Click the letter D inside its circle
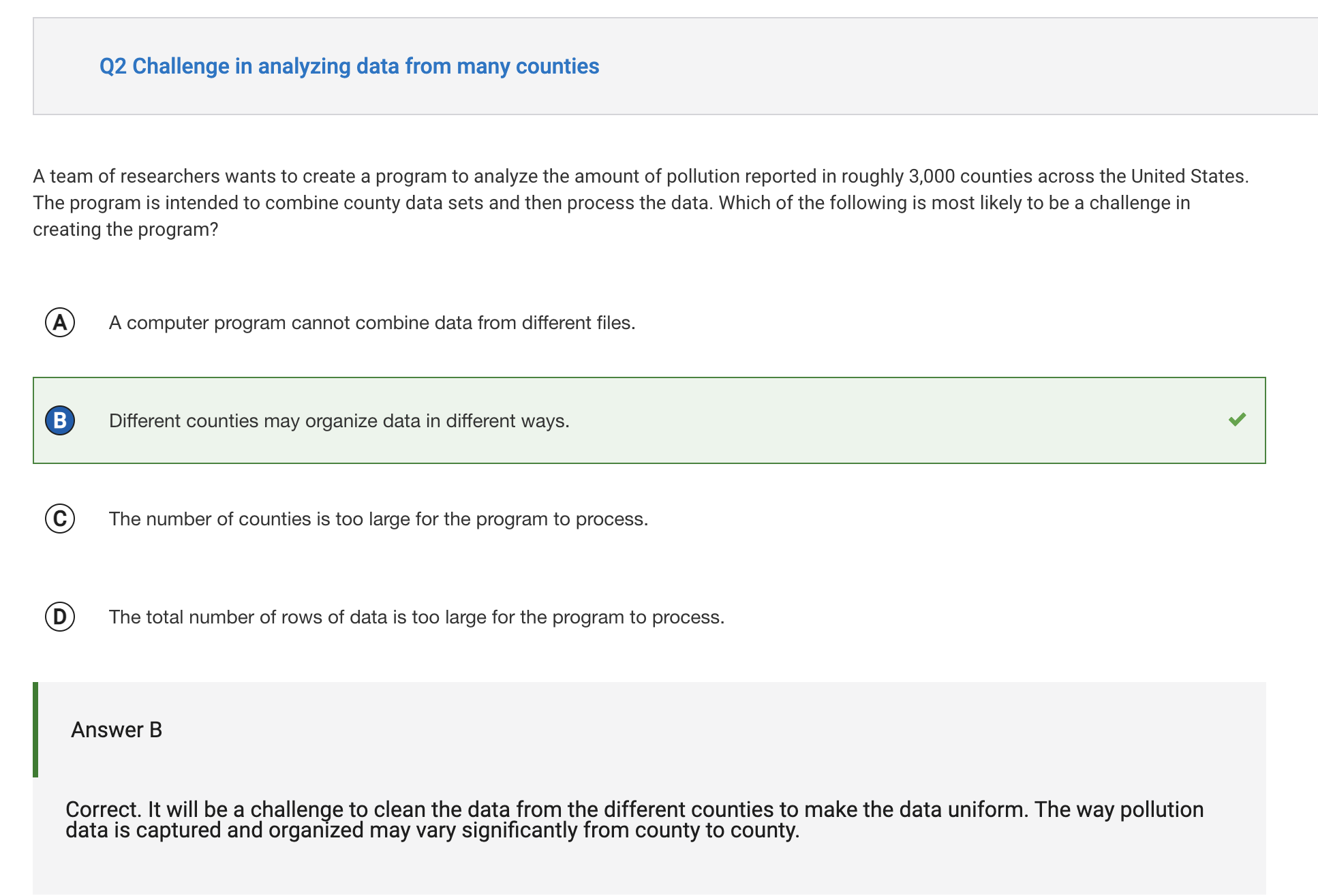1318x896 pixels. pyautogui.click(x=60, y=617)
